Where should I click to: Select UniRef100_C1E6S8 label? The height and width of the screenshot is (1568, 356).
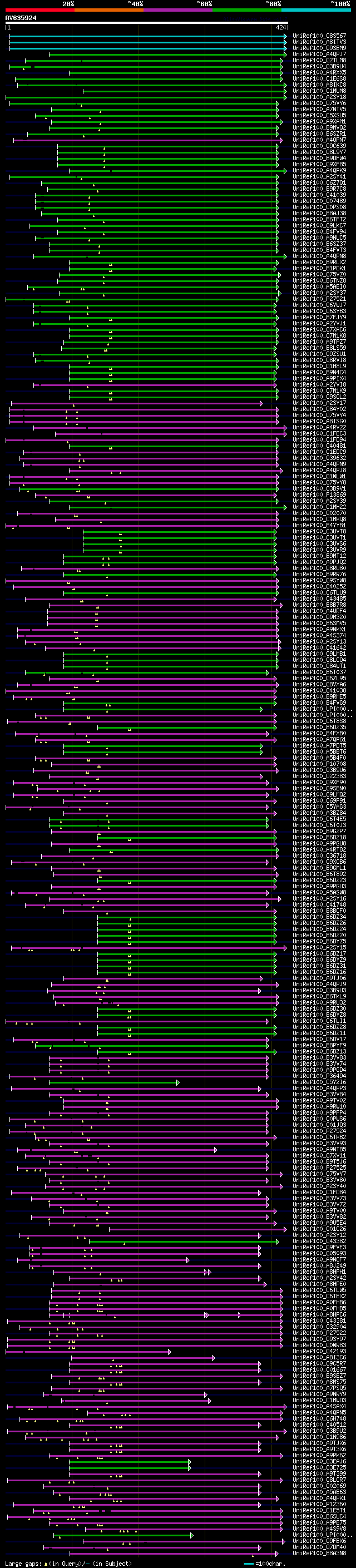(x=319, y=79)
